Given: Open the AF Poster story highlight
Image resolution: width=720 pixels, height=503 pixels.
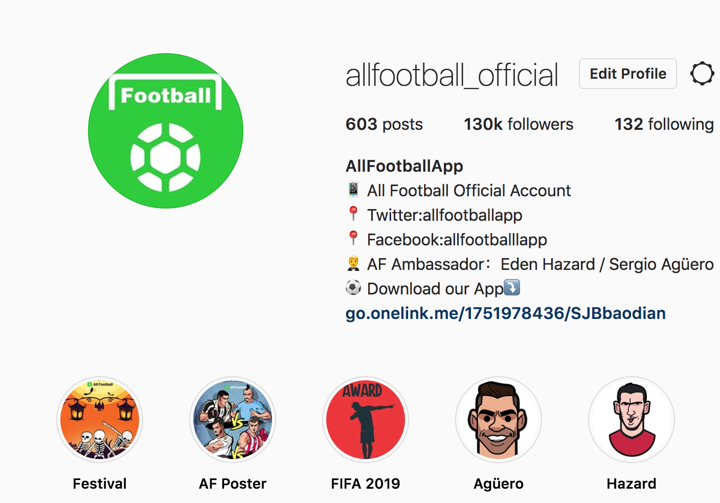Looking at the screenshot, I should click(233, 420).
